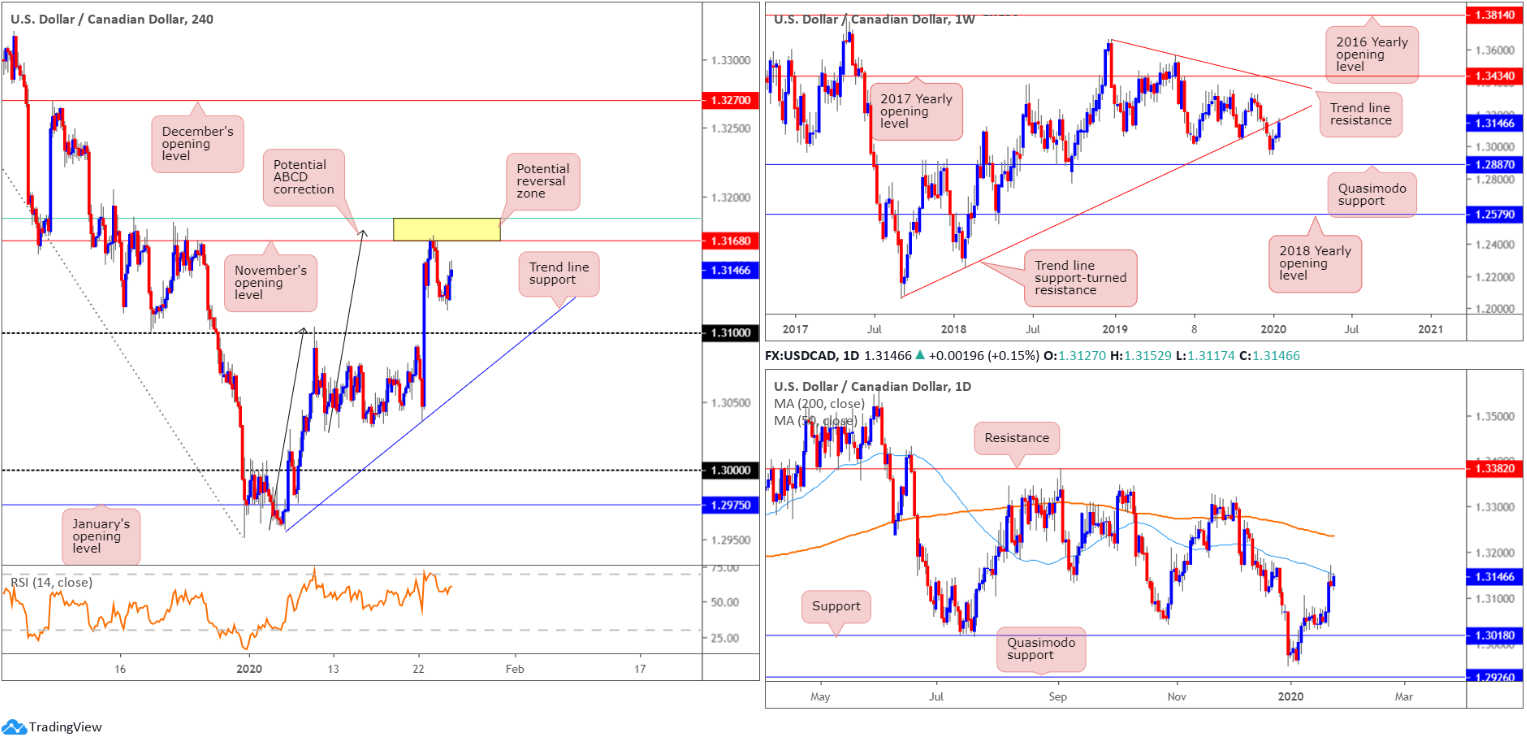Click the Feb date on 240 chart axis
This screenshot has width=1527, height=739.
513,668
